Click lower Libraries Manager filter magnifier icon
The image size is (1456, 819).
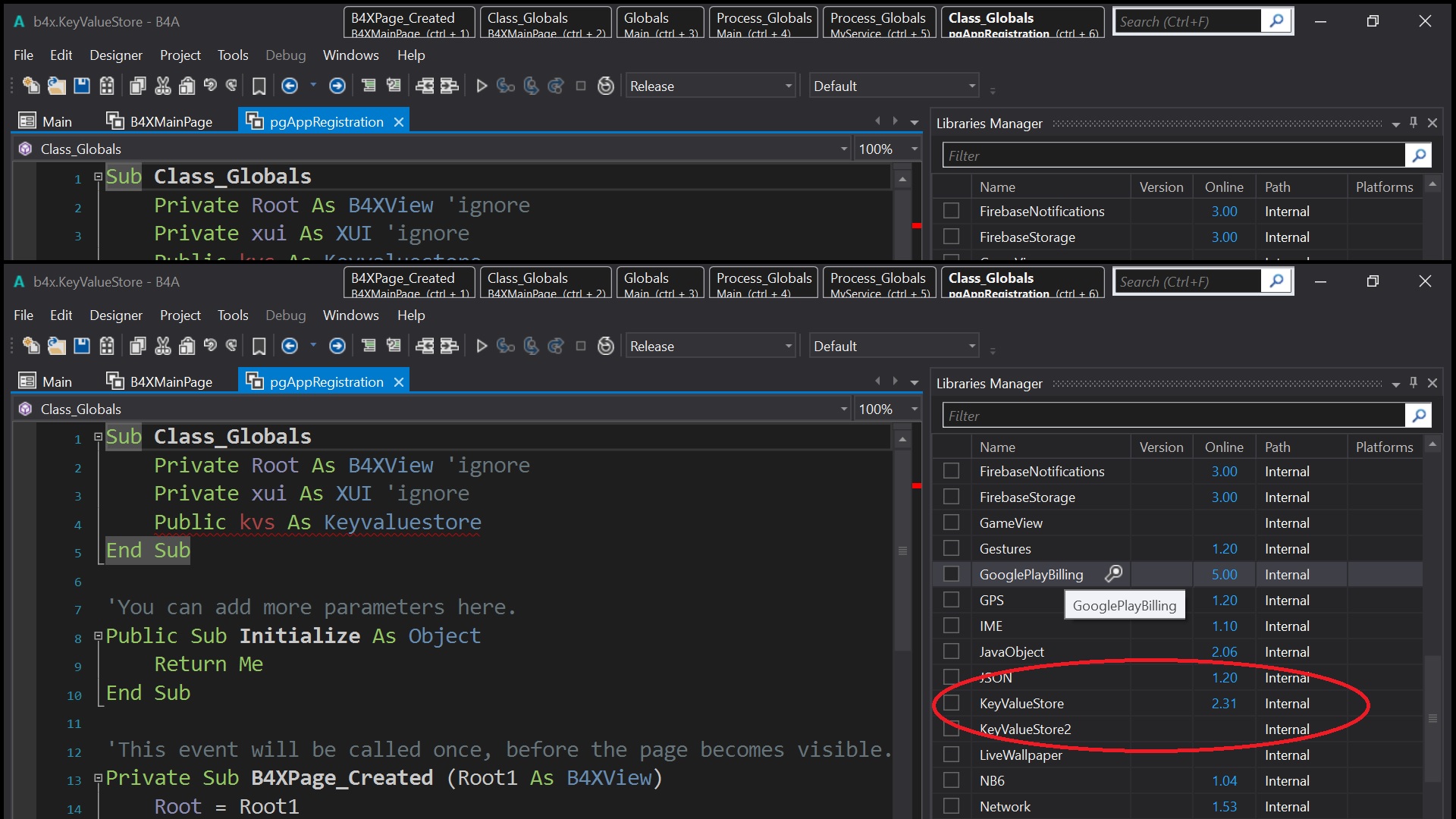1418,416
